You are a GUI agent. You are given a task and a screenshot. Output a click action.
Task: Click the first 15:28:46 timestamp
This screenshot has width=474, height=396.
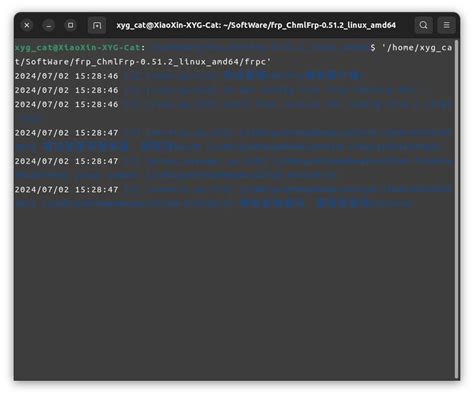pyautogui.click(x=66, y=76)
